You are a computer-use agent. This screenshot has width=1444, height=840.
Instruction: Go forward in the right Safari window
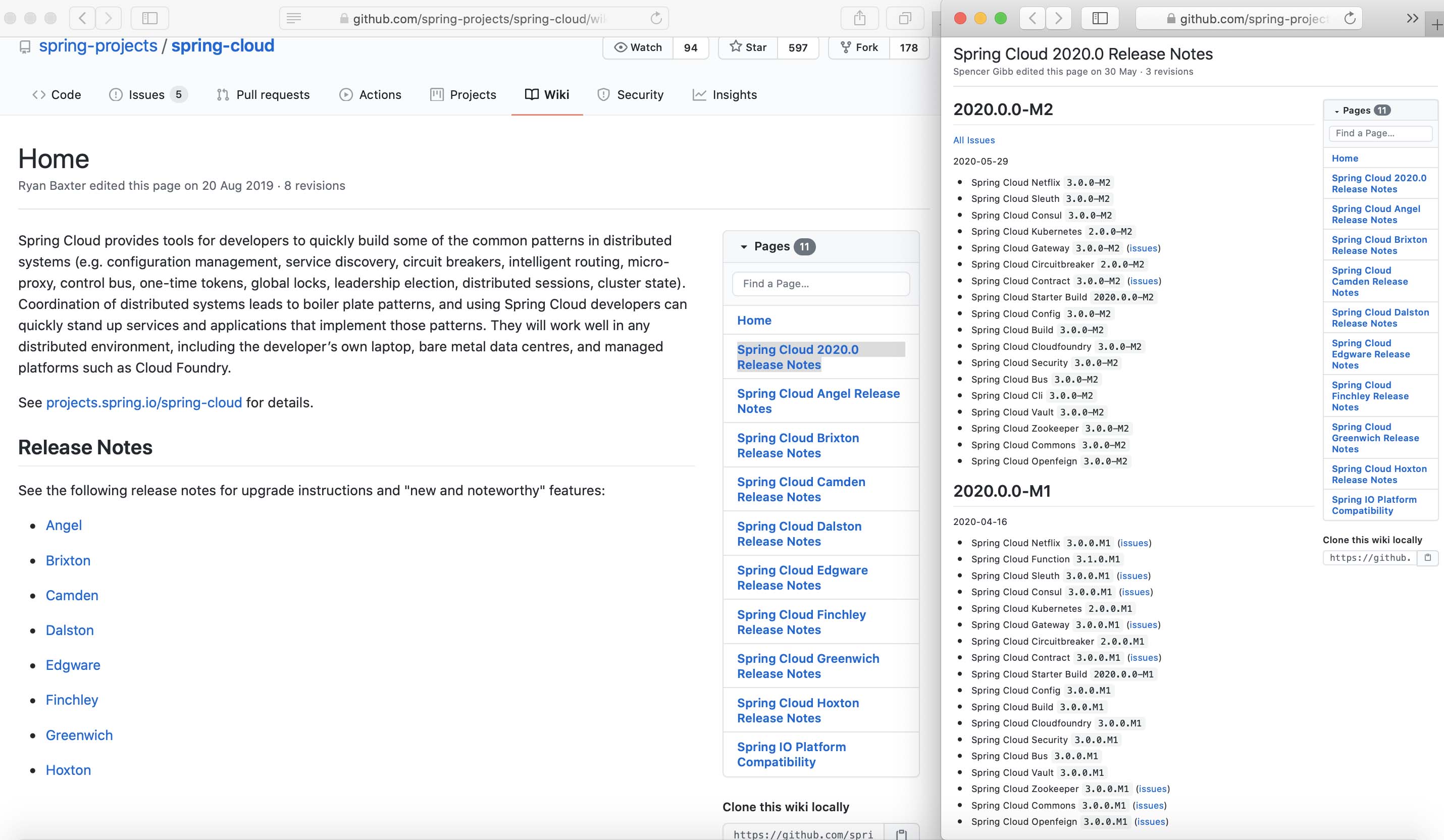point(1058,18)
